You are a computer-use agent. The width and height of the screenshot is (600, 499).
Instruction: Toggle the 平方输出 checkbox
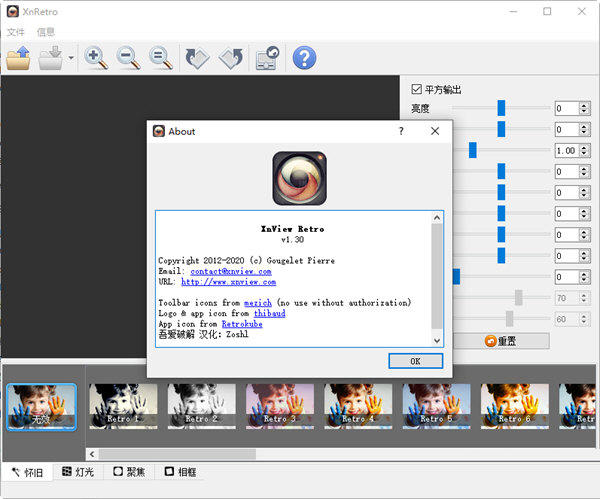[417, 89]
